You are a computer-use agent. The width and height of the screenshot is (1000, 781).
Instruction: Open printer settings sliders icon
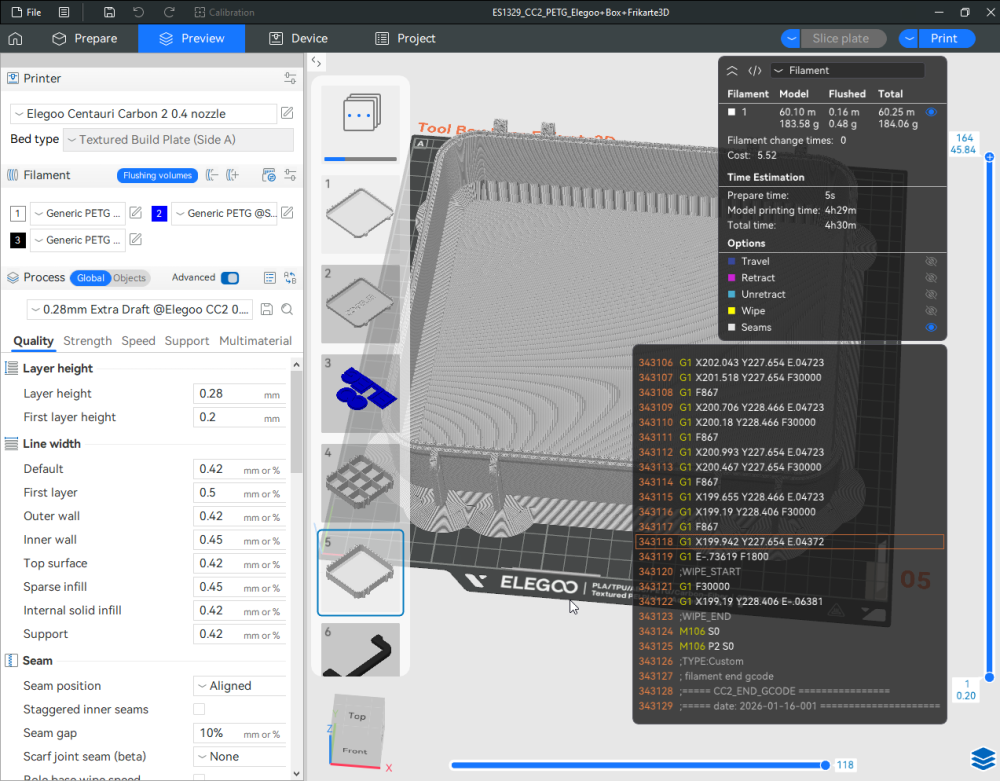click(x=290, y=78)
